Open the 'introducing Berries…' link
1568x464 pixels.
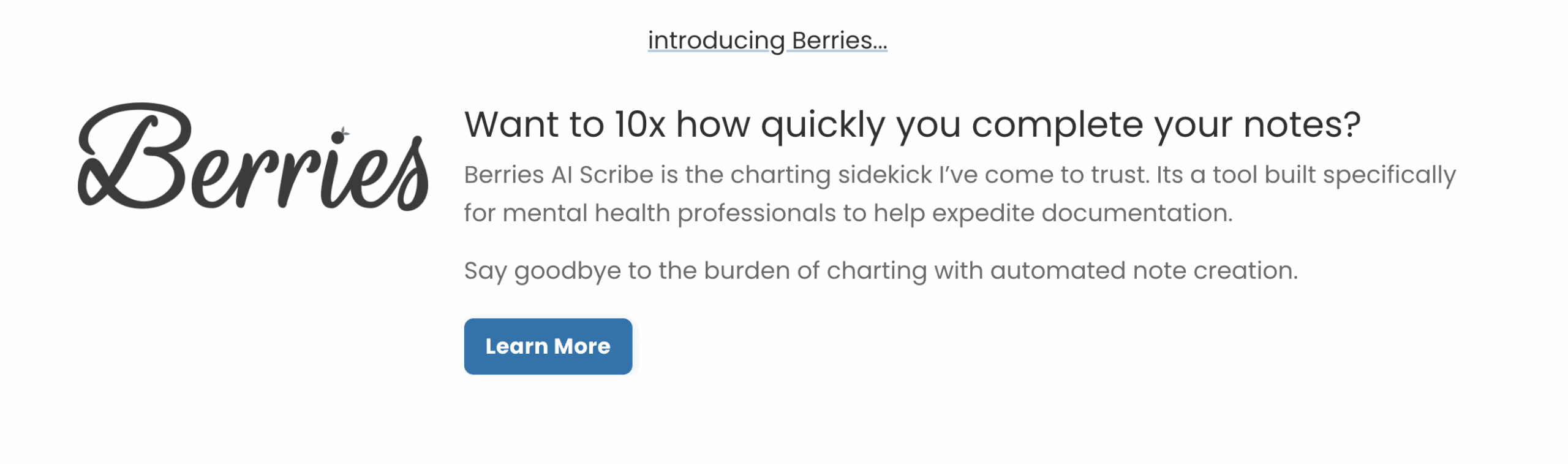[x=767, y=40]
